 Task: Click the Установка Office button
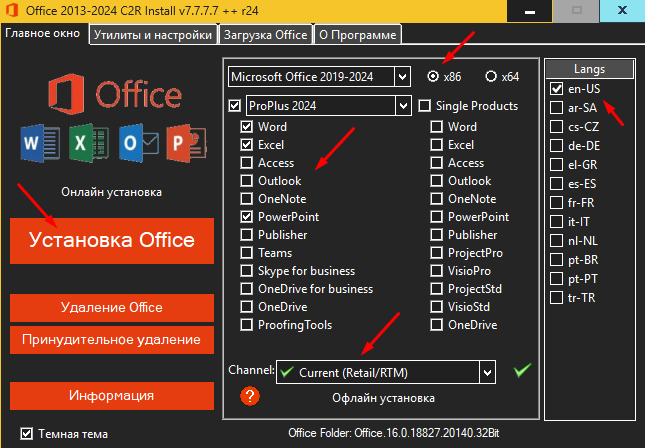click(x=112, y=241)
